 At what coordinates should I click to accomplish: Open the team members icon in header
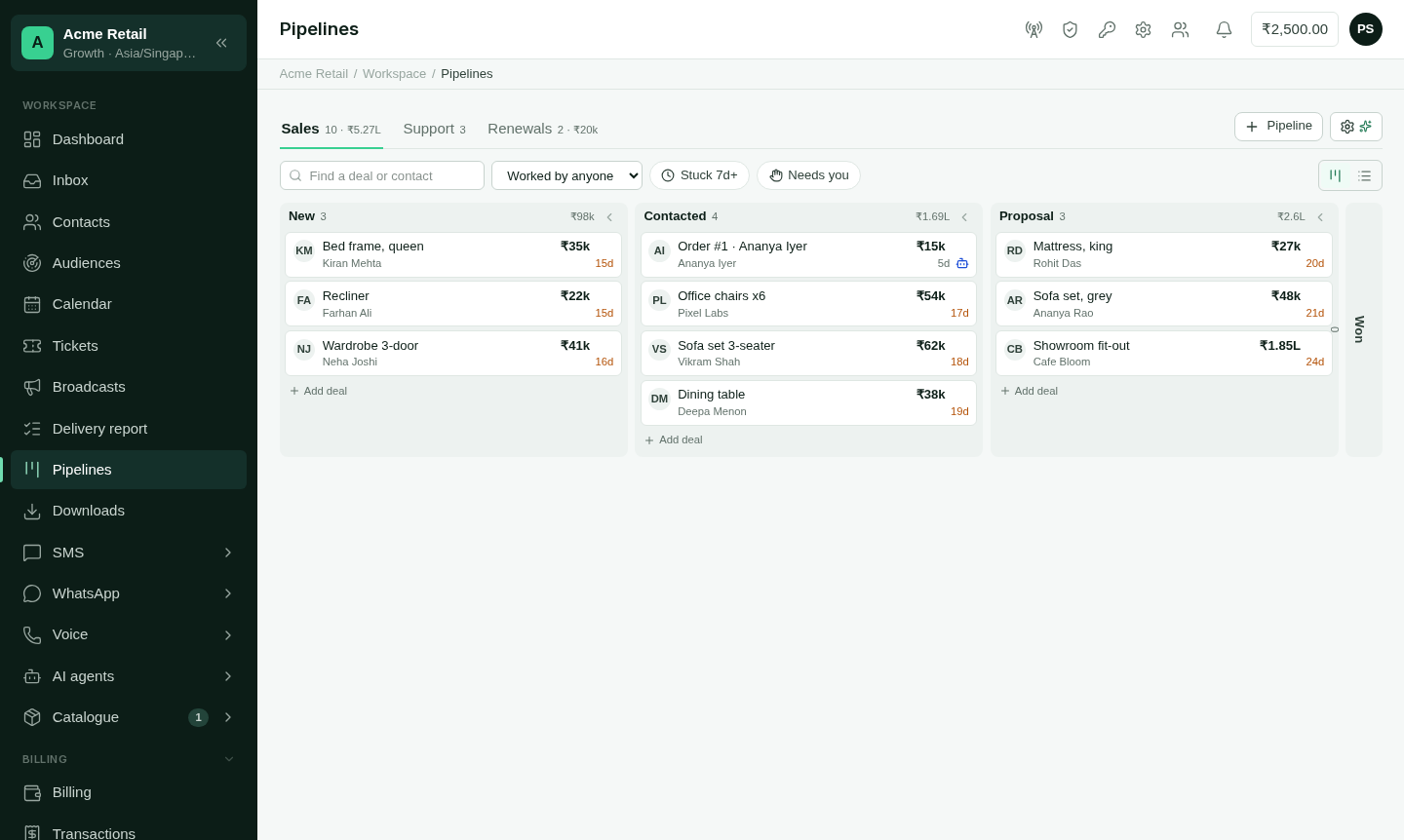(1180, 29)
